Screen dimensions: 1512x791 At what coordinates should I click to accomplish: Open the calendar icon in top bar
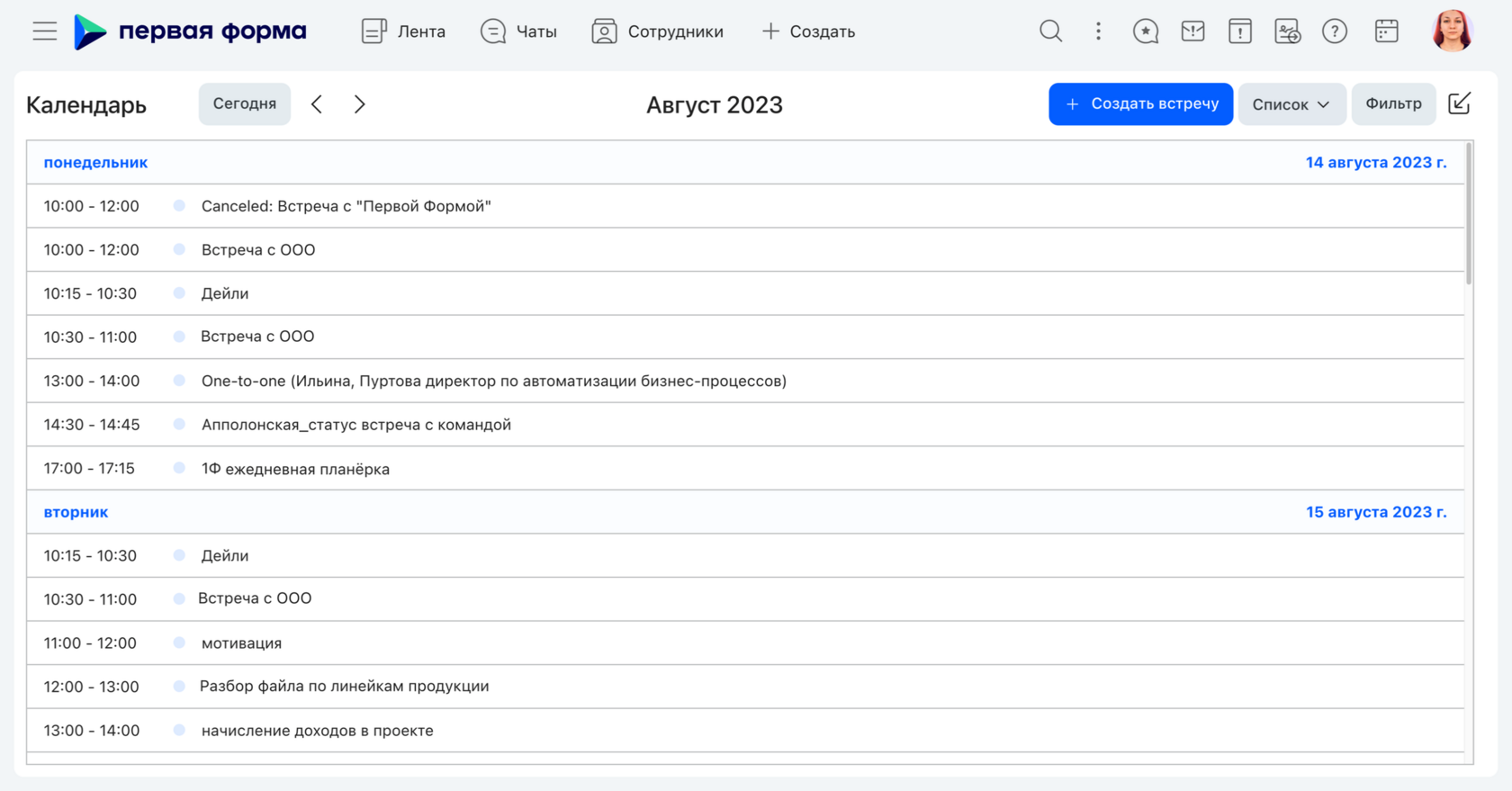coord(1387,31)
